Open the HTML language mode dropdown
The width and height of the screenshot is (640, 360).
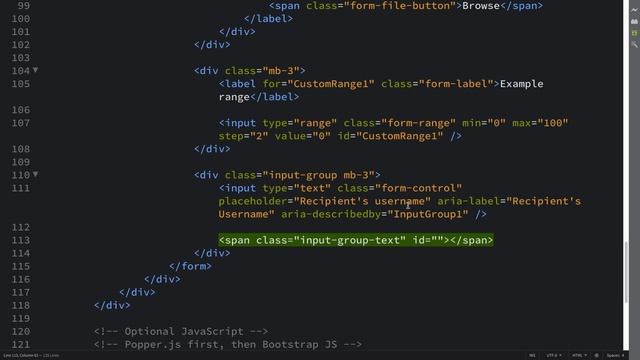579,356
